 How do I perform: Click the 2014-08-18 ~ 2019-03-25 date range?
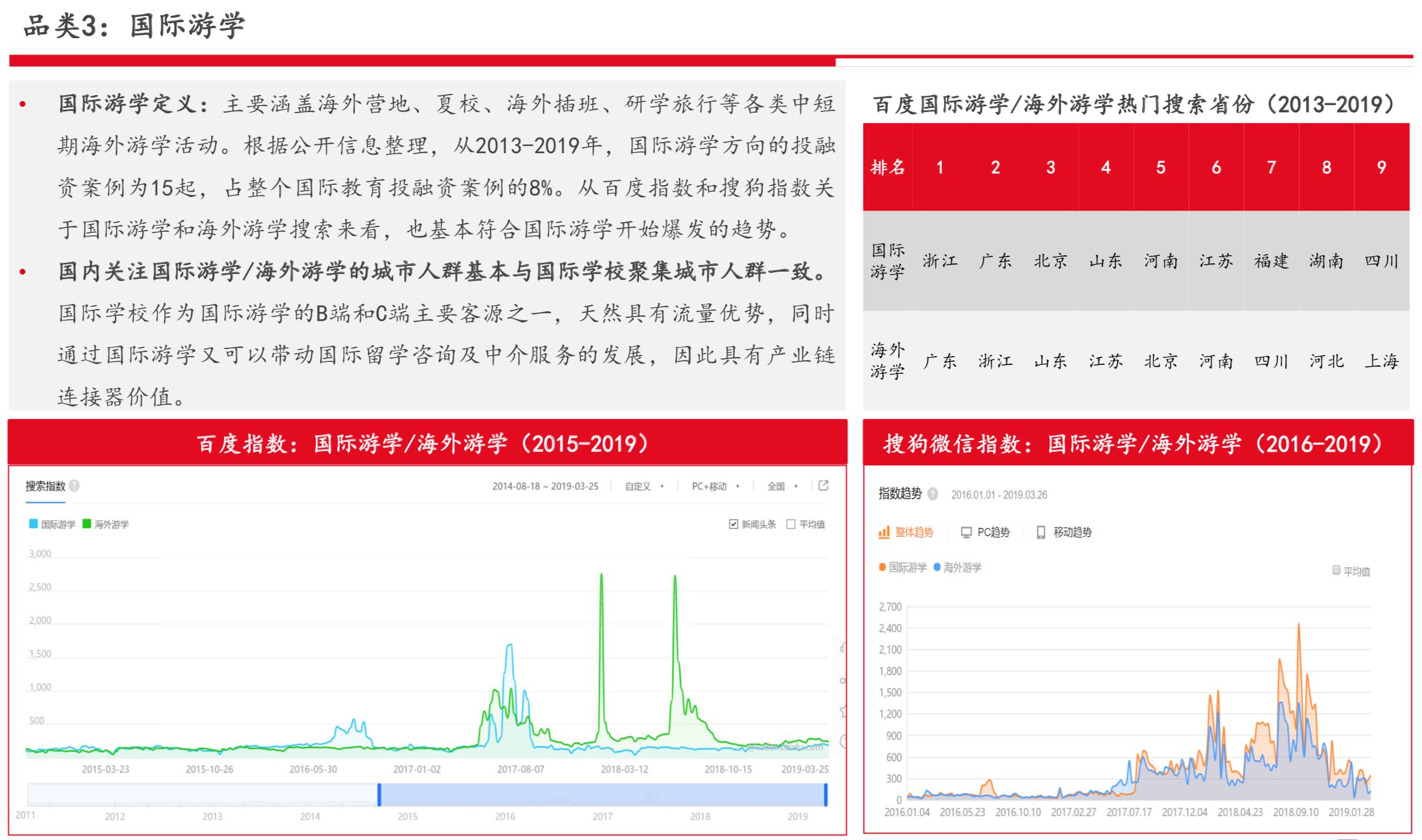click(x=545, y=486)
